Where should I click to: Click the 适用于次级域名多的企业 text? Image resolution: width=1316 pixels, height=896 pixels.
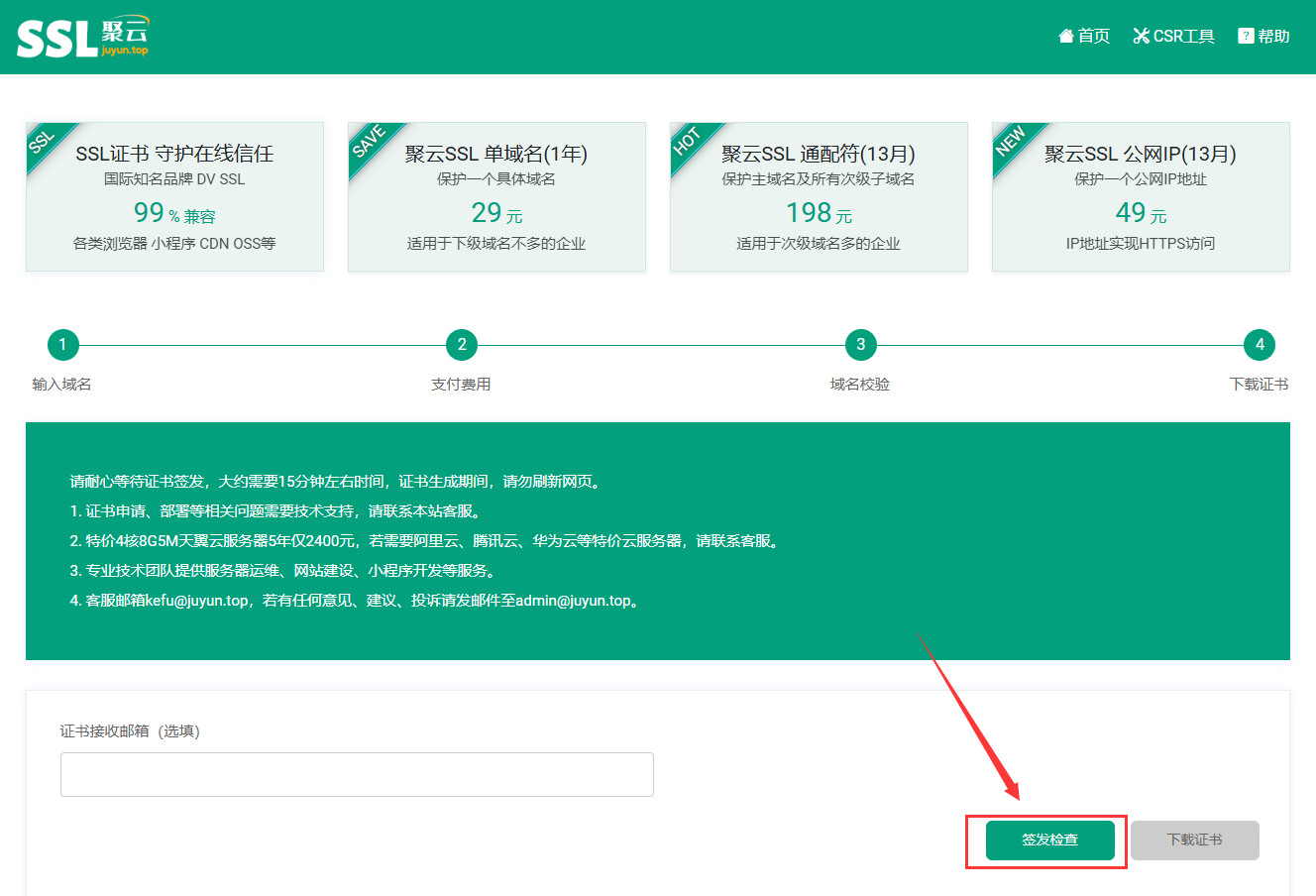(x=819, y=244)
